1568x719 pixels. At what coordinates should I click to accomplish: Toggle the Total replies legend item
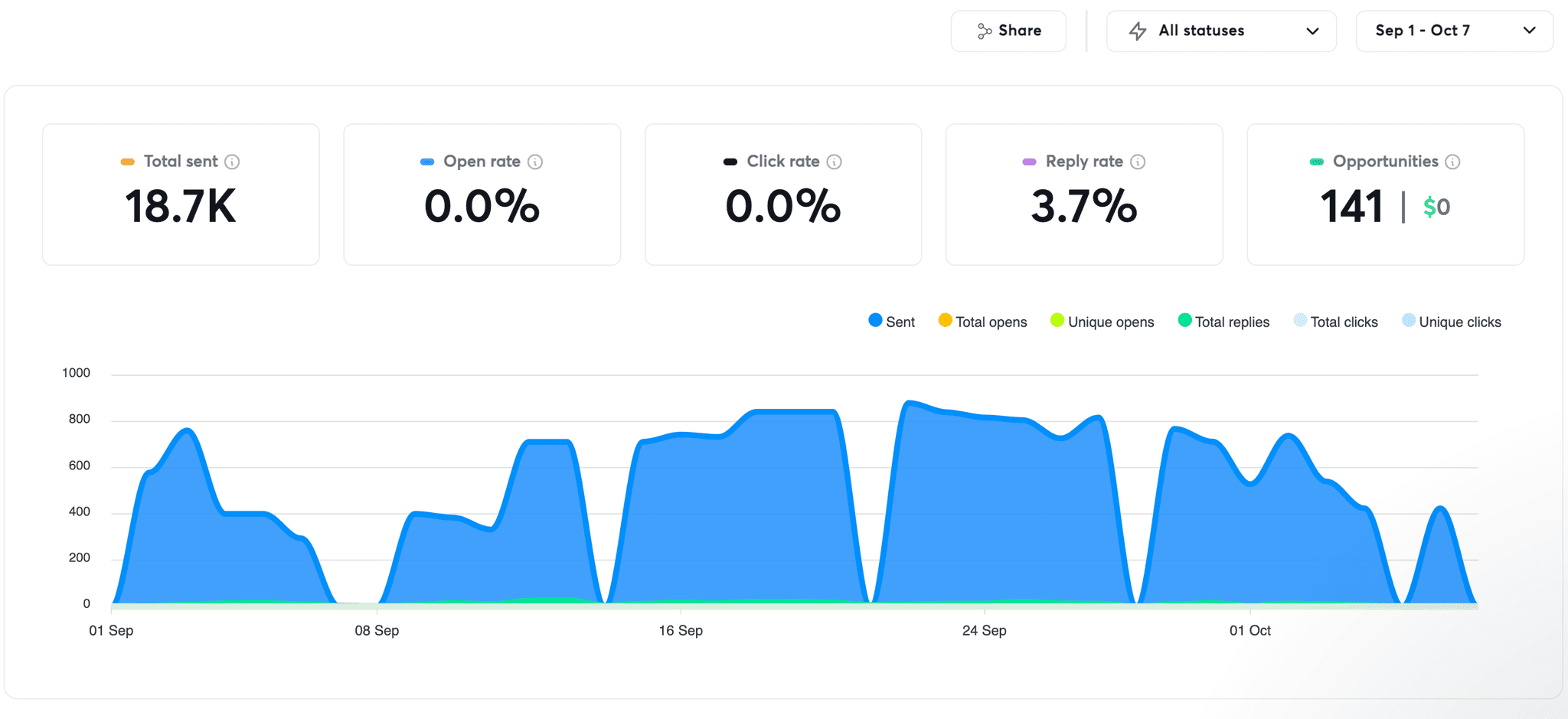coord(1223,322)
